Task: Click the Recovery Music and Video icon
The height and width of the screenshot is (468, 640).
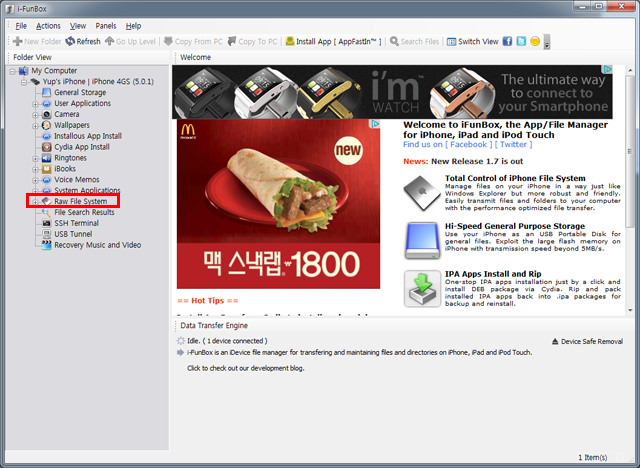Action: tap(47, 245)
